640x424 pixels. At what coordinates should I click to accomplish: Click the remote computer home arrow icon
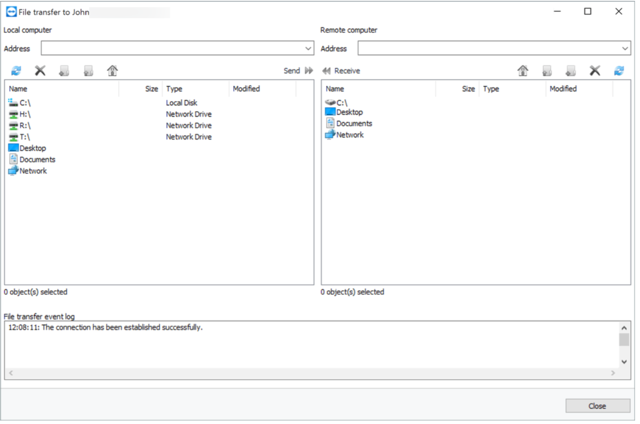[x=523, y=71]
